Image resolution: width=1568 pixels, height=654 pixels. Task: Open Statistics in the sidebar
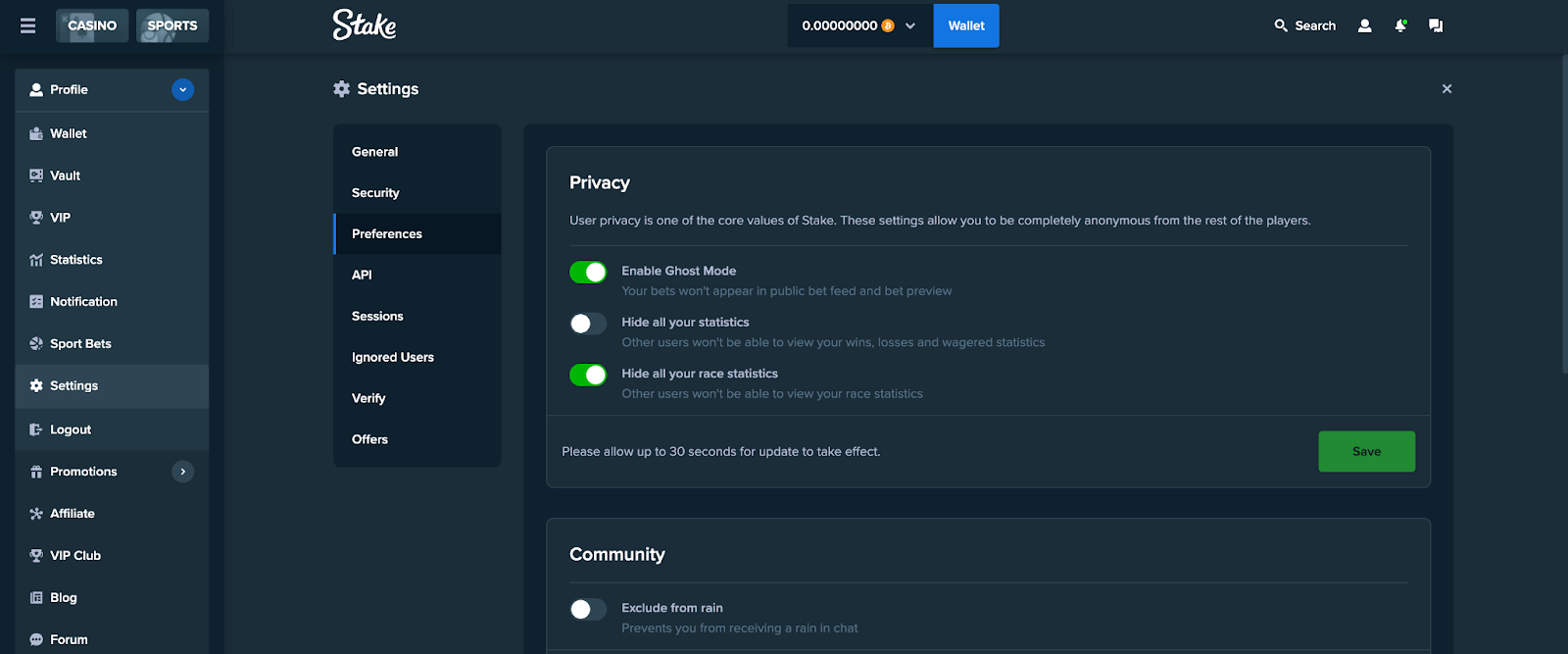tap(75, 260)
